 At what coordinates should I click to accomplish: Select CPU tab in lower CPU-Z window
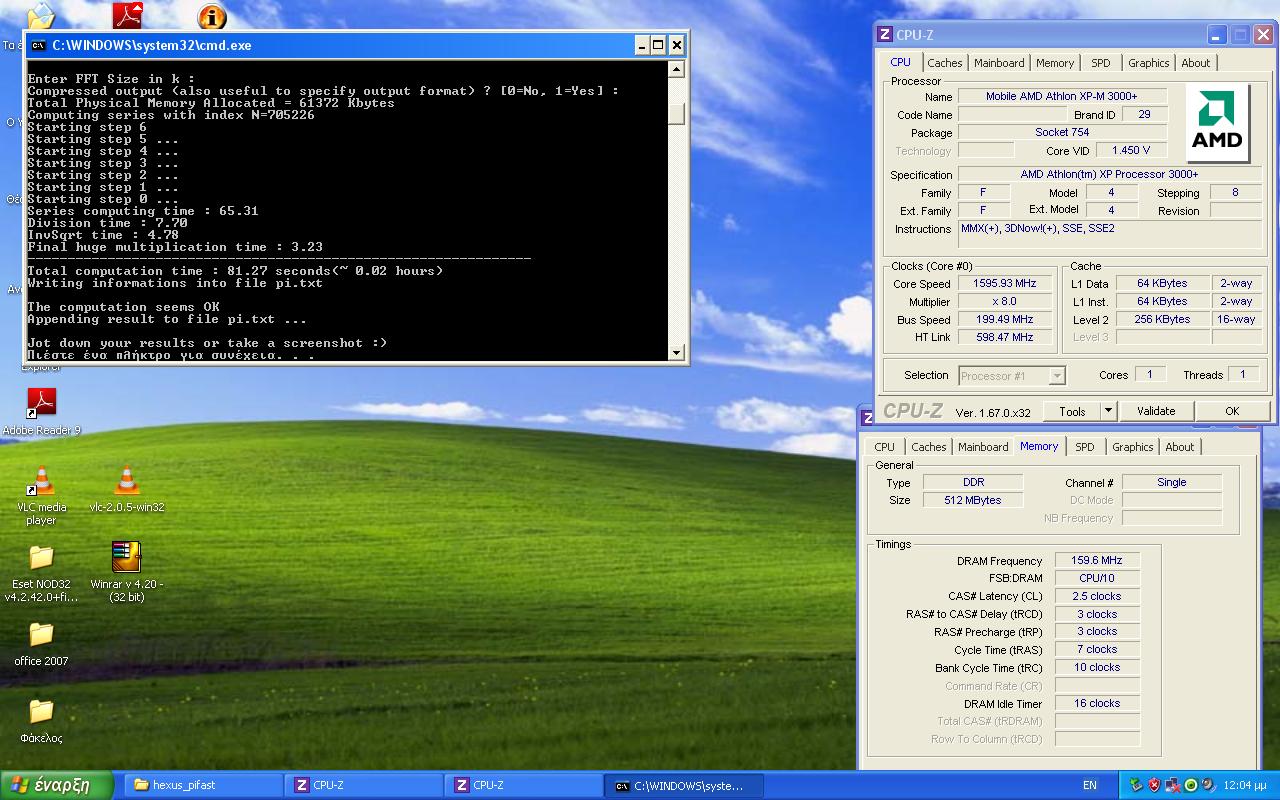coord(885,447)
